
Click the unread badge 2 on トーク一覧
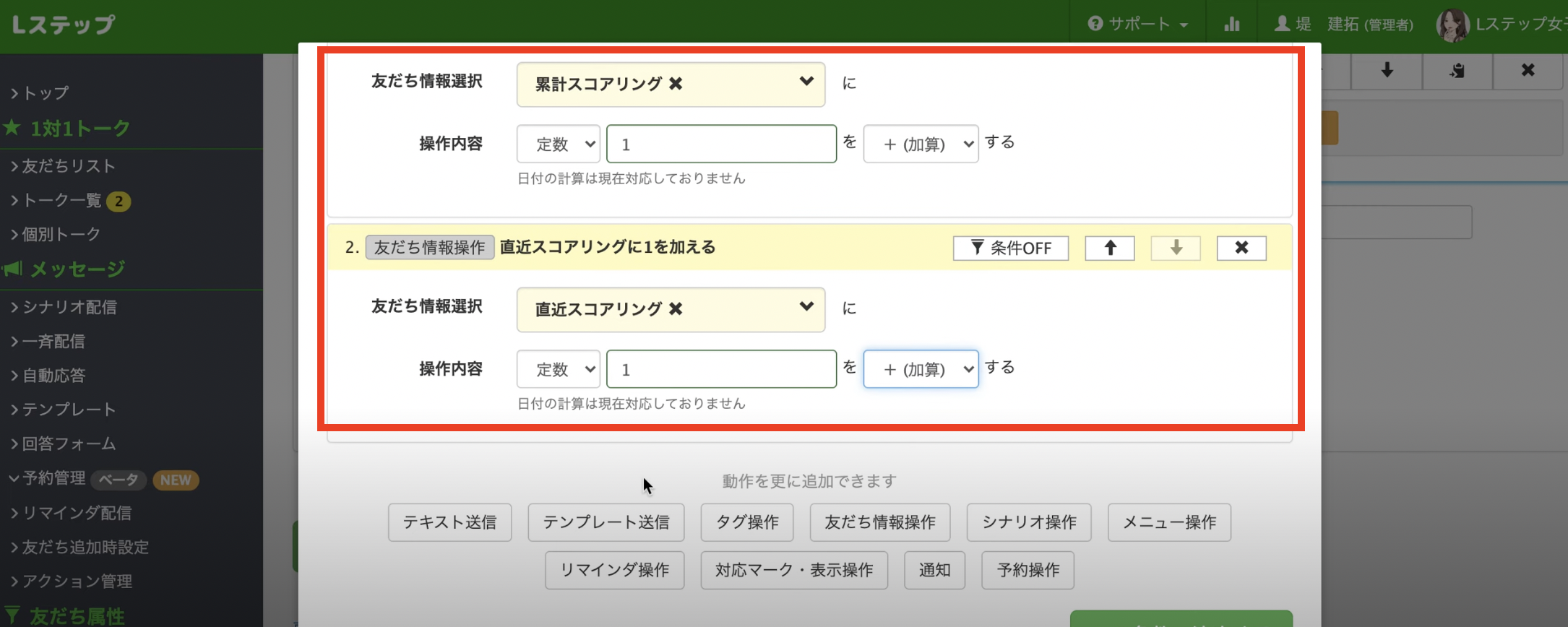[119, 201]
